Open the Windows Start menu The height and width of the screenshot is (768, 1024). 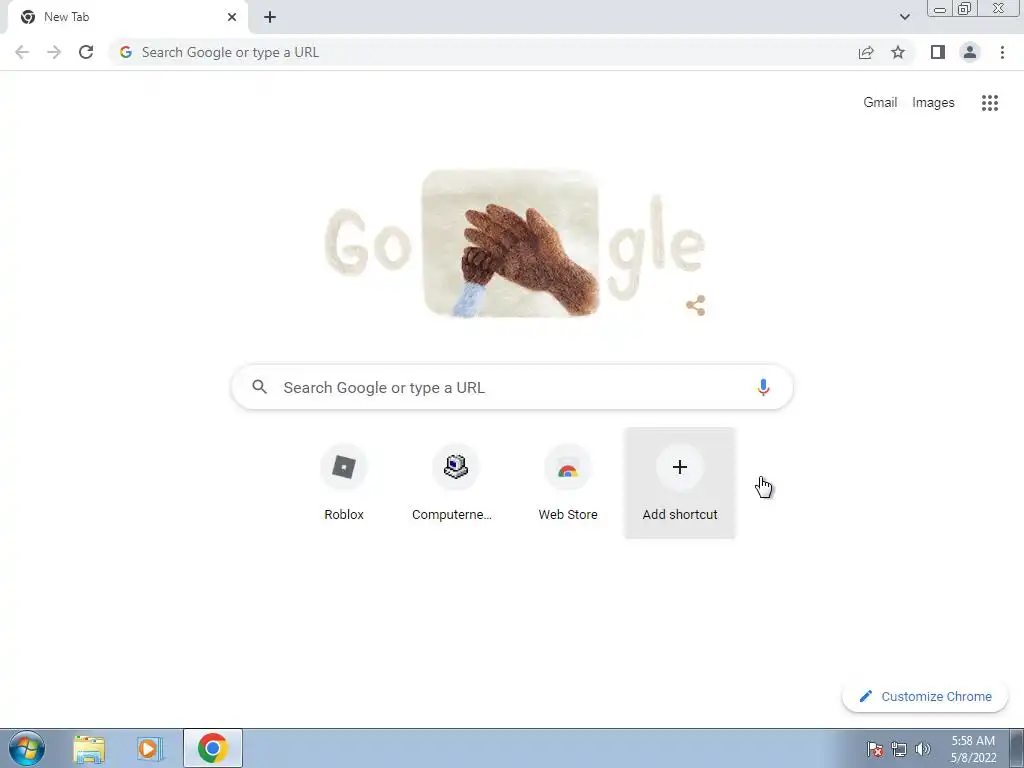point(27,748)
